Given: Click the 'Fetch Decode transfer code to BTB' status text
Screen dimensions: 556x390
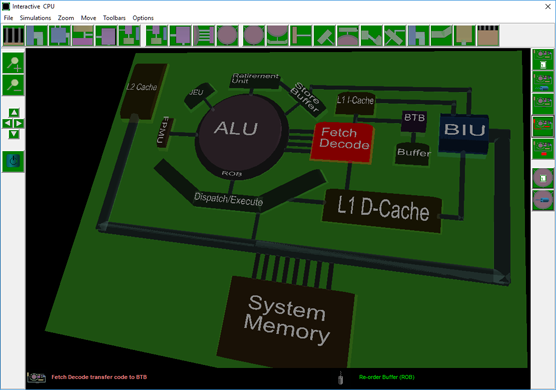Looking at the screenshot, I should point(99,377).
